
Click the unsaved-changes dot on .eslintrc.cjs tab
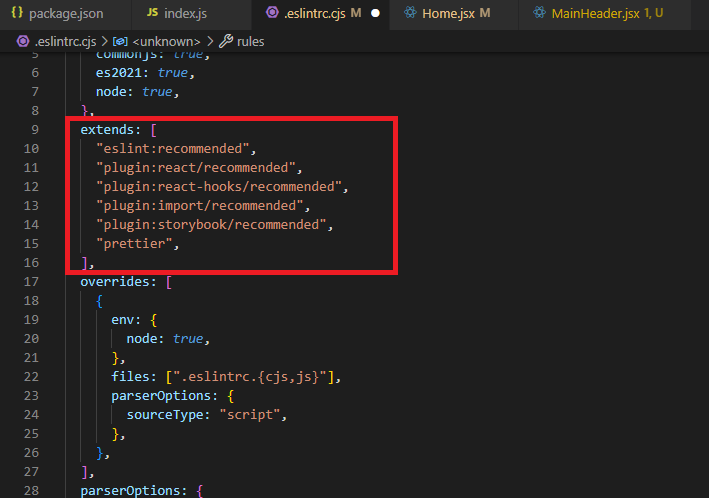coord(375,14)
